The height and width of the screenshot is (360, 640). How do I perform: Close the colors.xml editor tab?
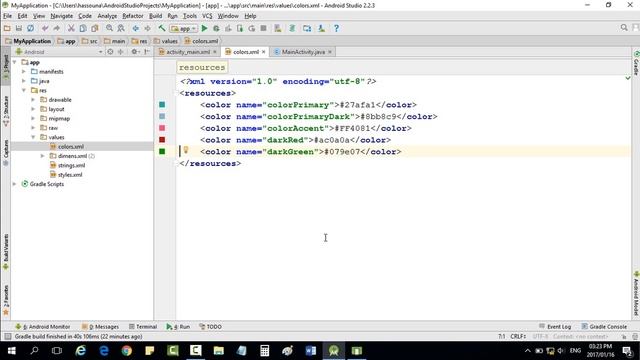[264, 52]
